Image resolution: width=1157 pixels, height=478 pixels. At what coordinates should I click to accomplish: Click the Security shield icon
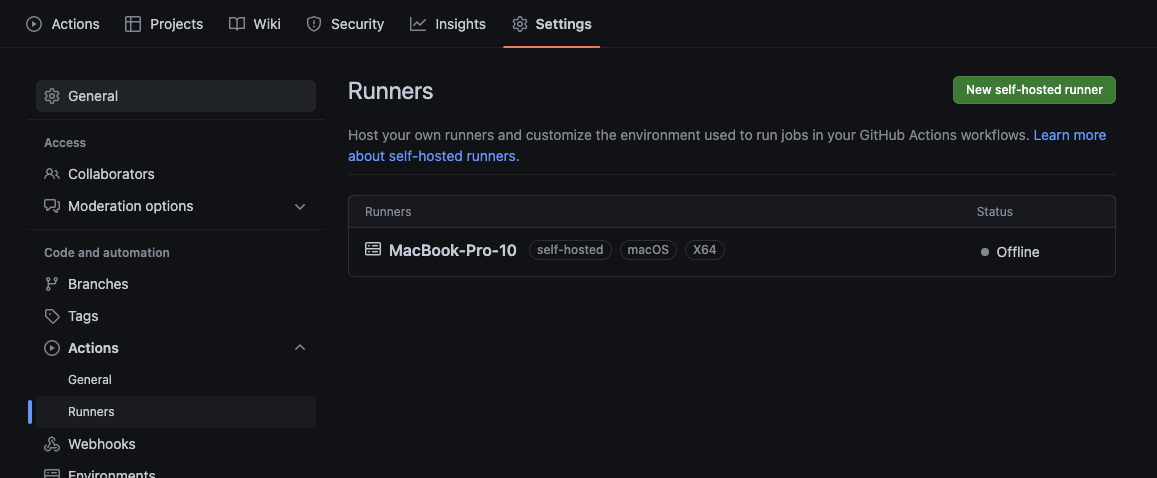(x=314, y=24)
